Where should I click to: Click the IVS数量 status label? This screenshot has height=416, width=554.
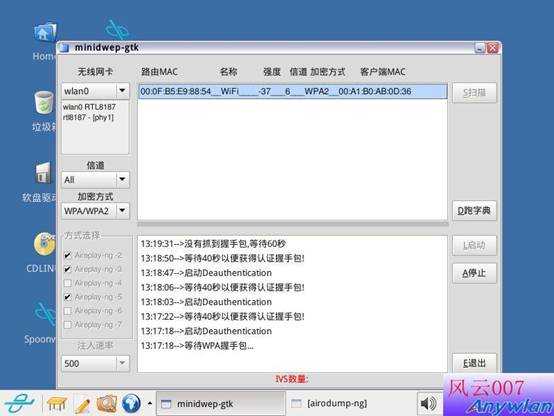tap(292, 379)
